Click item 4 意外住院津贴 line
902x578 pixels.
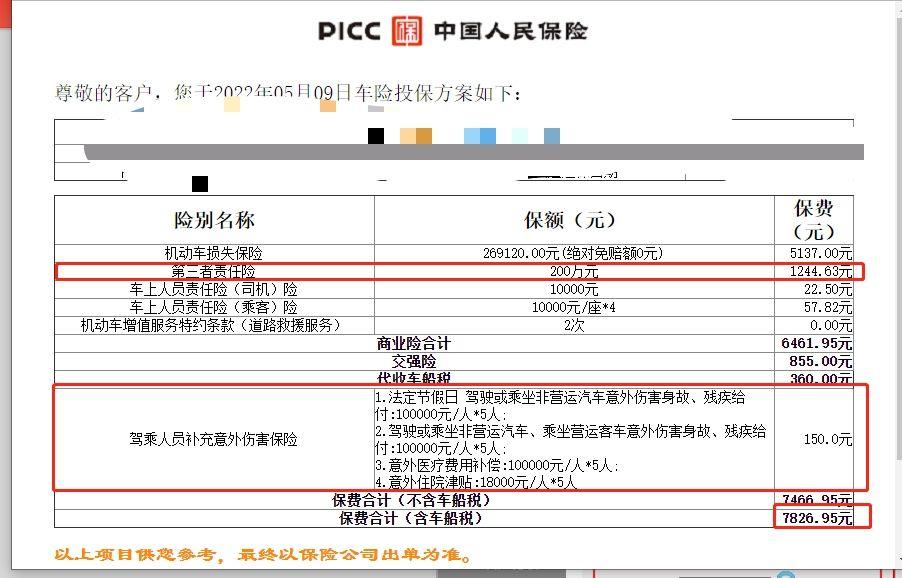[476, 482]
